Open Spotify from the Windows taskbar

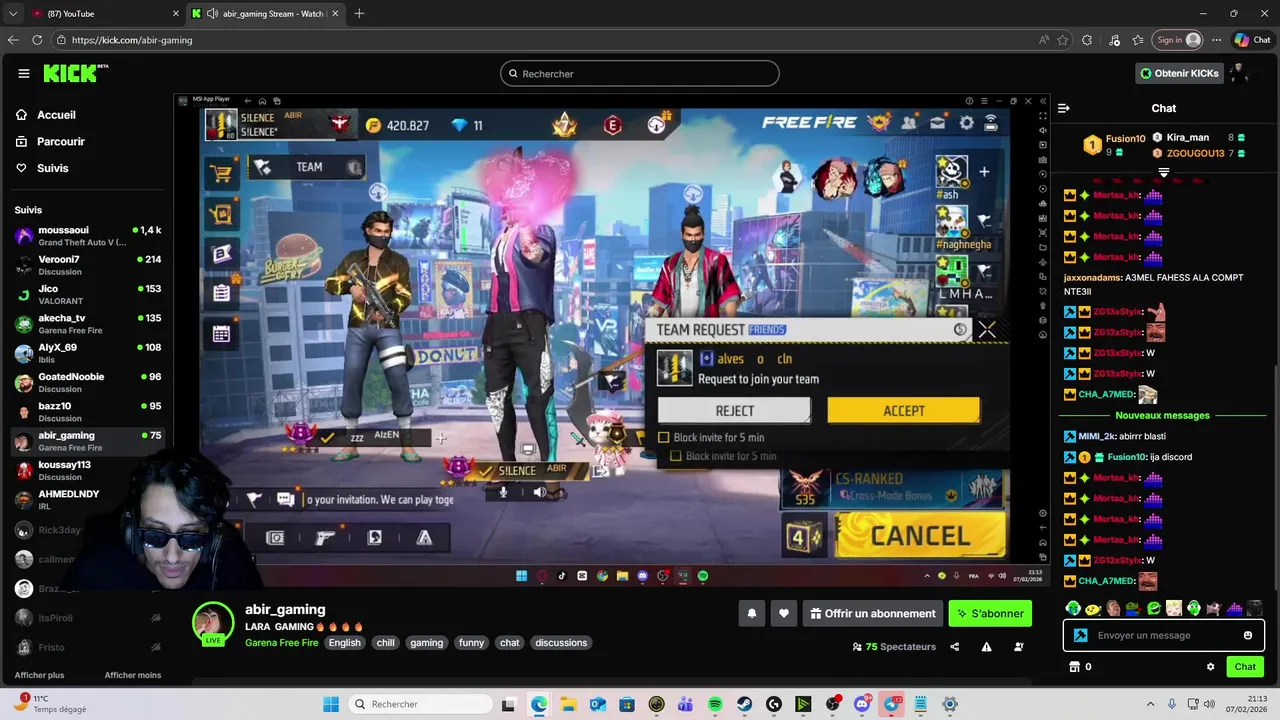[x=715, y=704]
